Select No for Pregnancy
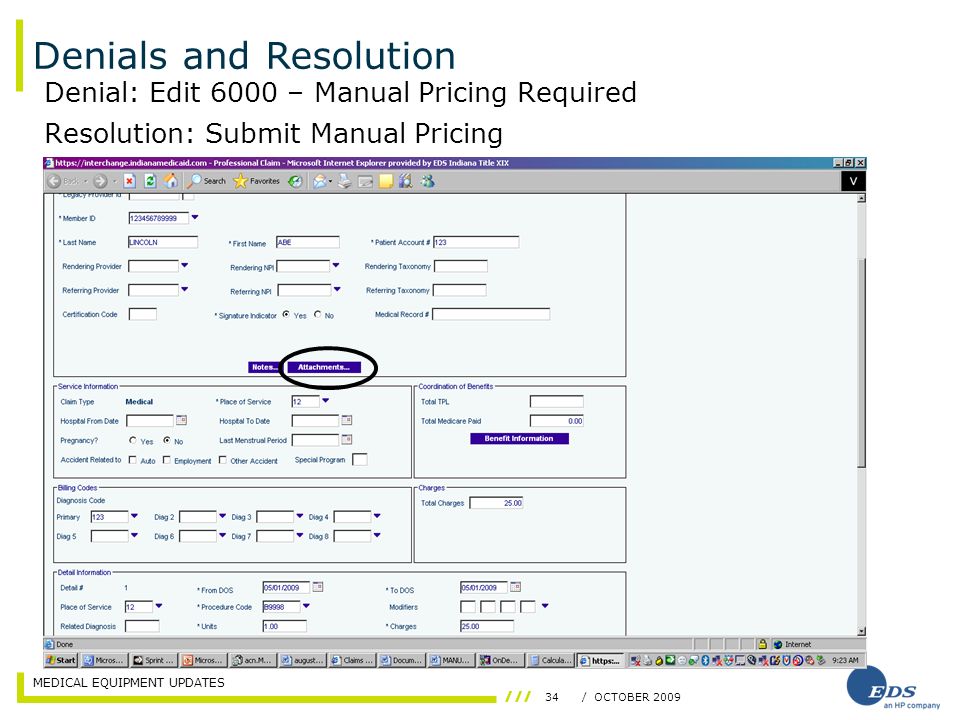Image resolution: width=960 pixels, height=720 pixels. pyautogui.click(x=167, y=440)
